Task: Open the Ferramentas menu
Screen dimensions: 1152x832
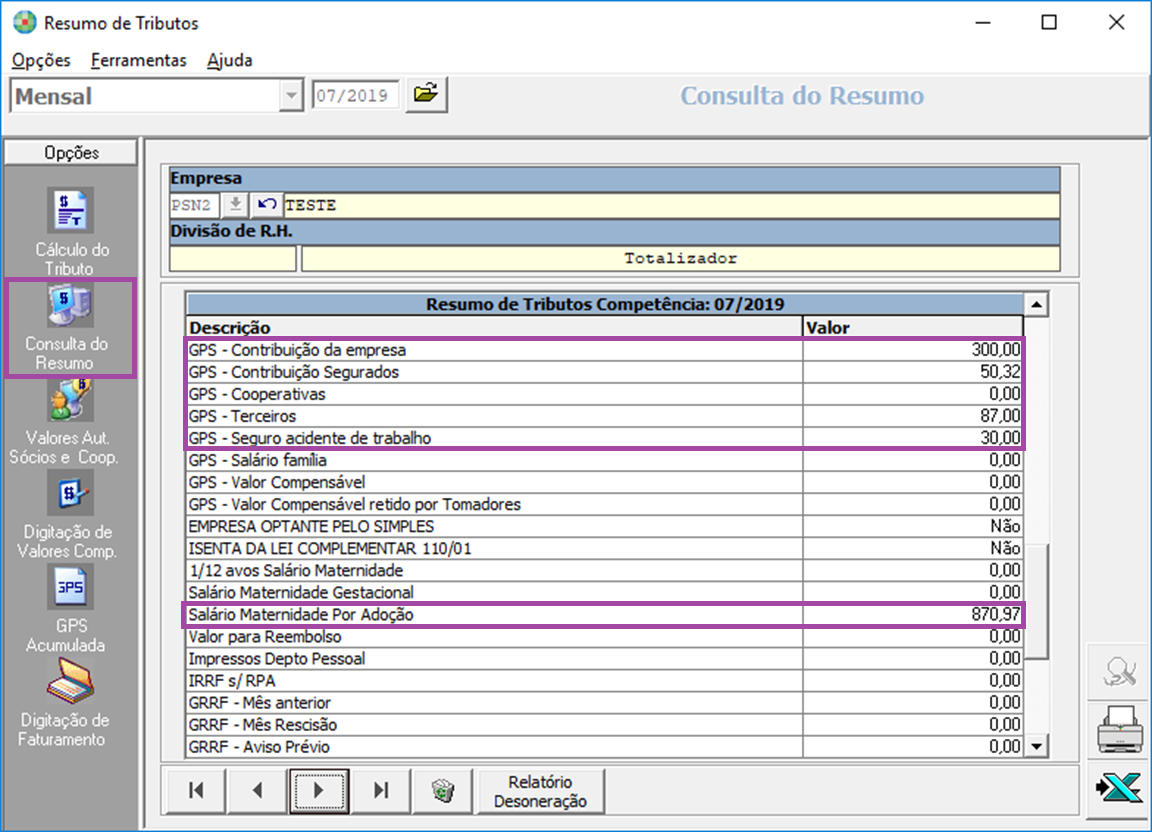Action: point(139,60)
